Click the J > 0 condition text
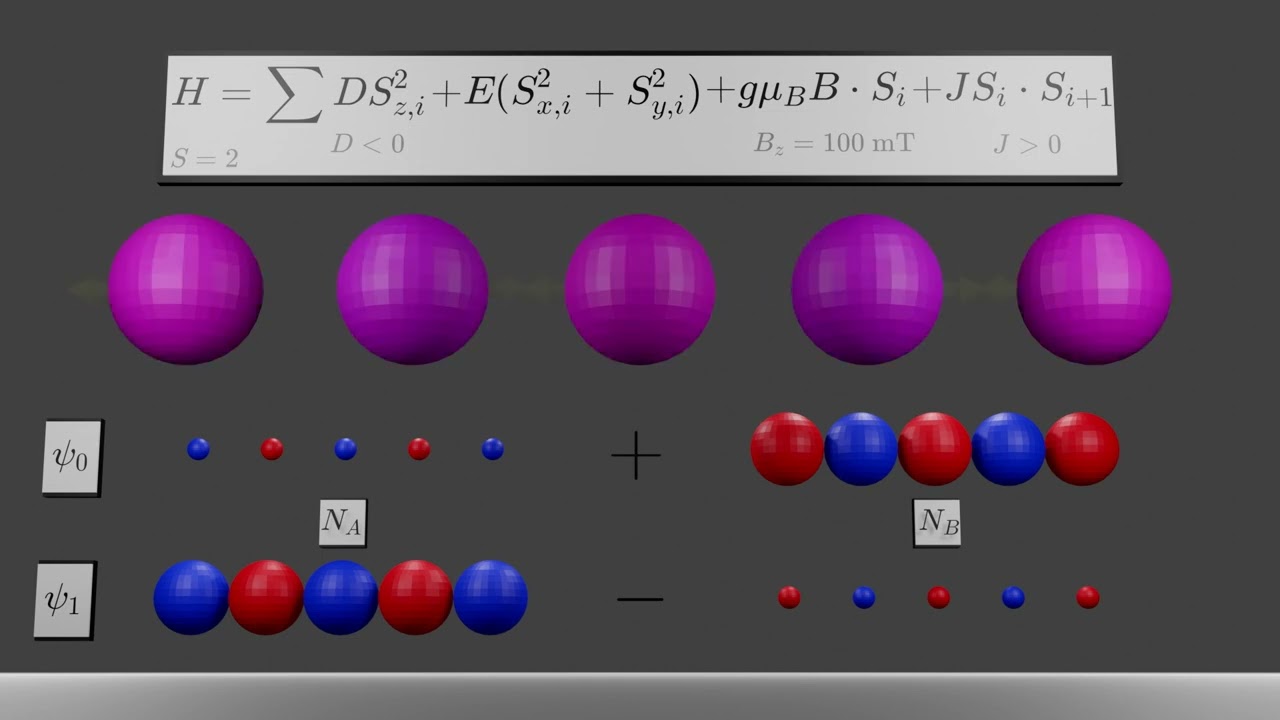Screen dimensions: 1280x720 click(1027, 145)
